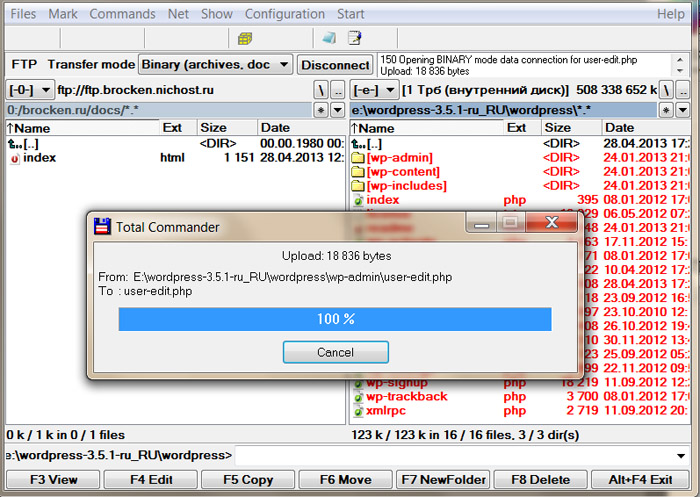Open the Net menu
This screenshot has height=497, width=700.
tap(178, 14)
